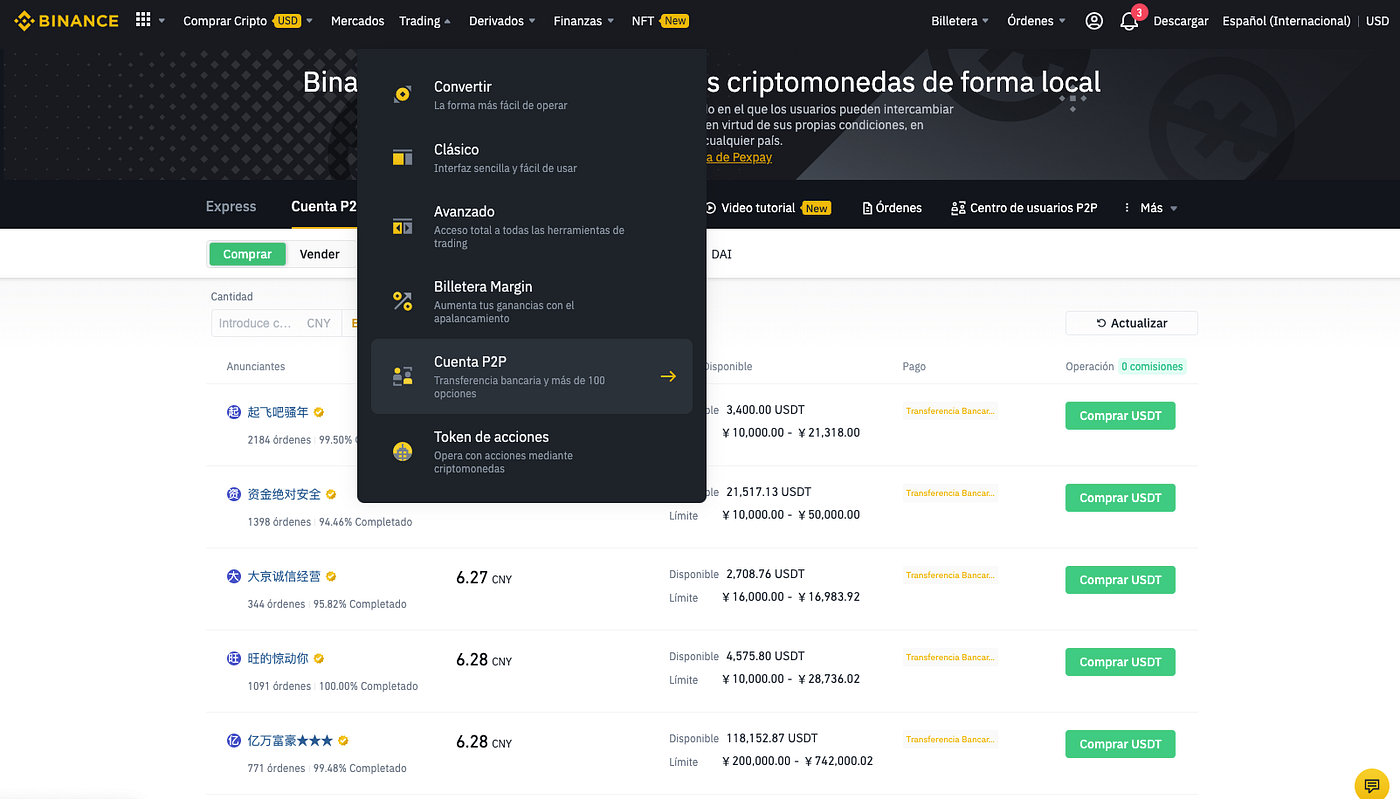Click the arrow on Cuenta P2P entry
This screenshot has height=799, width=1400.
click(668, 376)
